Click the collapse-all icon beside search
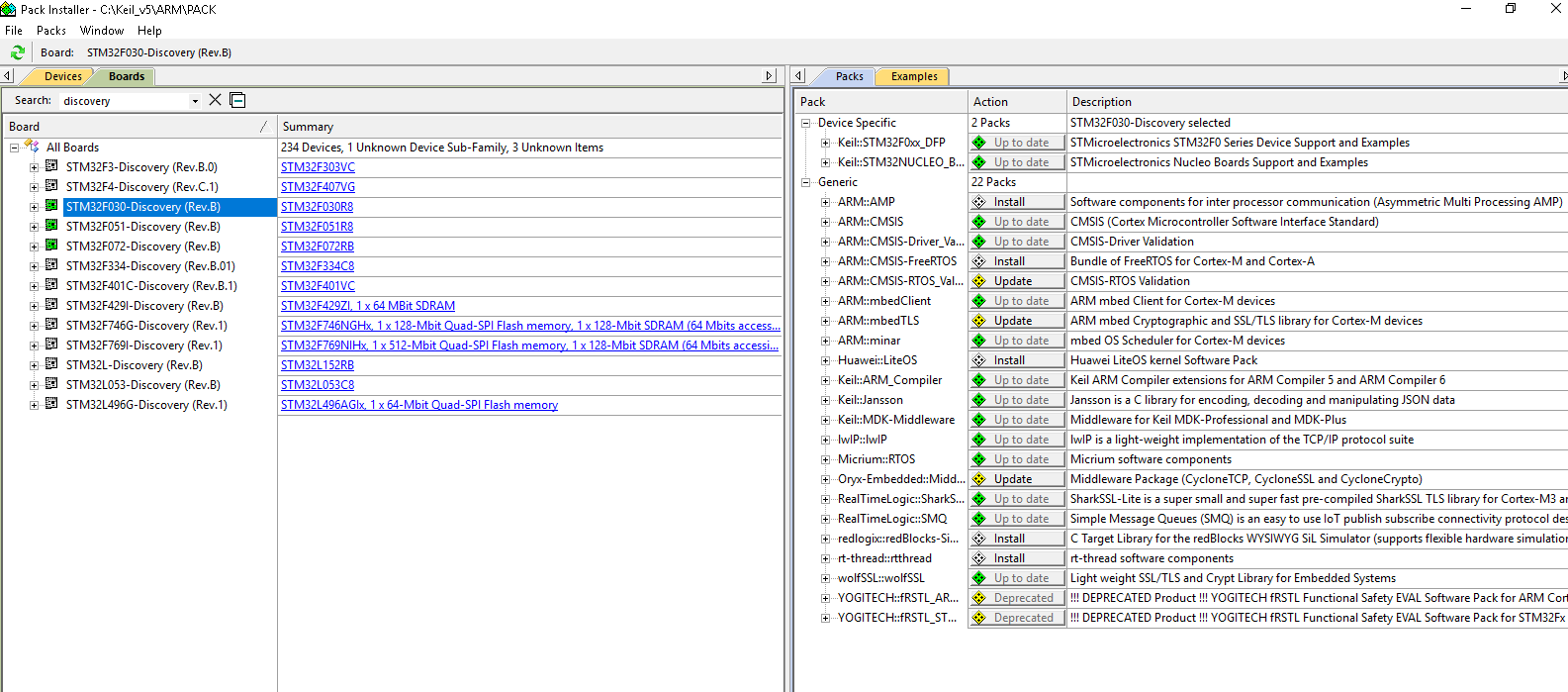Screen dimensions: 1568x692 (237, 100)
